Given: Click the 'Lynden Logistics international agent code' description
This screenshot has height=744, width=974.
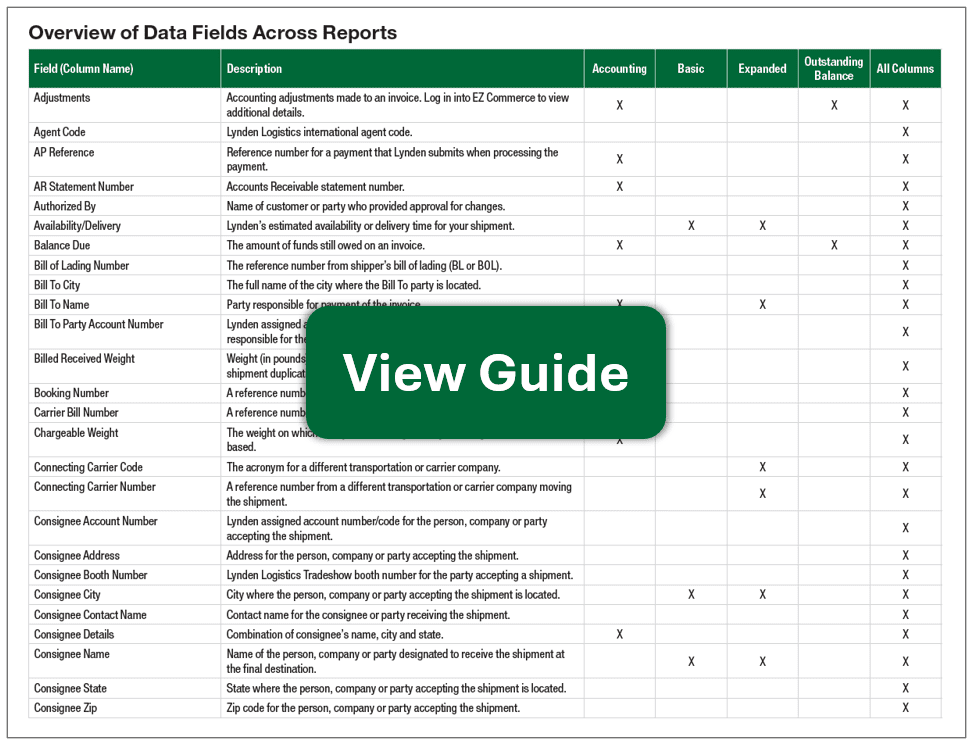Looking at the screenshot, I should click(319, 132).
